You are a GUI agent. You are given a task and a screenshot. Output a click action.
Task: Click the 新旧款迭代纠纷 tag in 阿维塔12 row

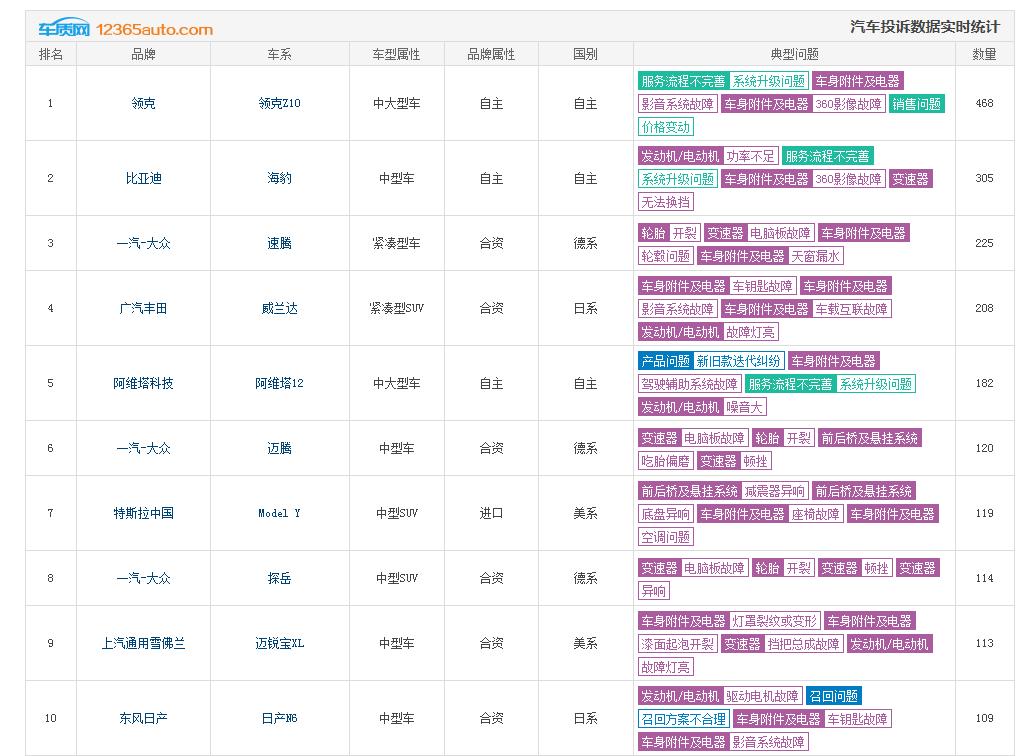click(738, 361)
